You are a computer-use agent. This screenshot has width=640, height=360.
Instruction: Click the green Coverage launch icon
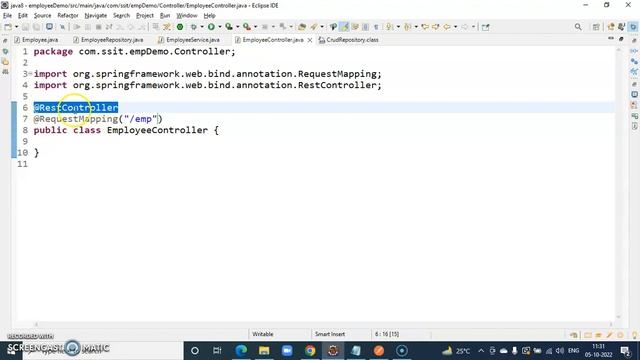(x=180, y=27)
